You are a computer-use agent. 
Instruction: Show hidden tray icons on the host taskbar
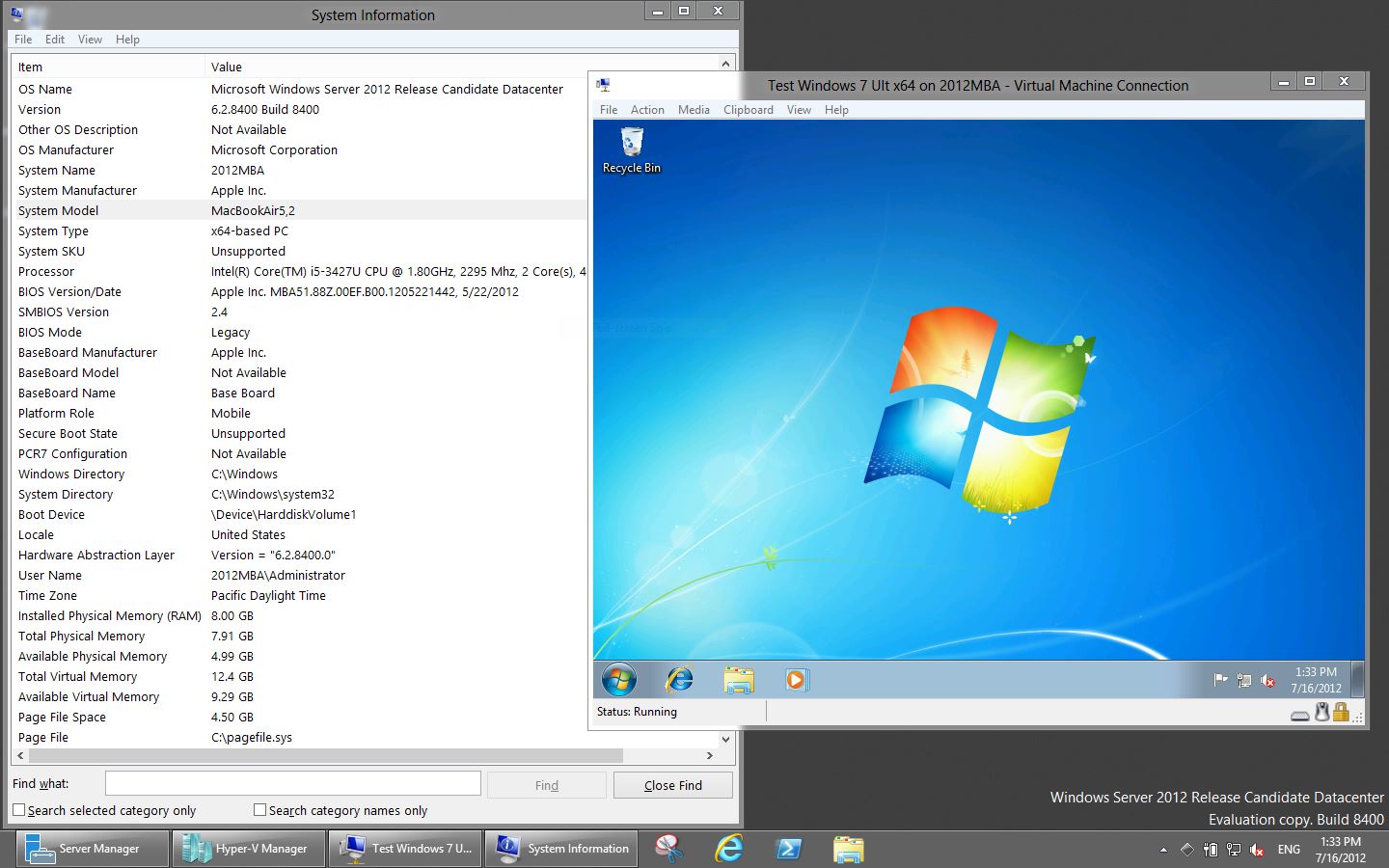(x=1163, y=850)
